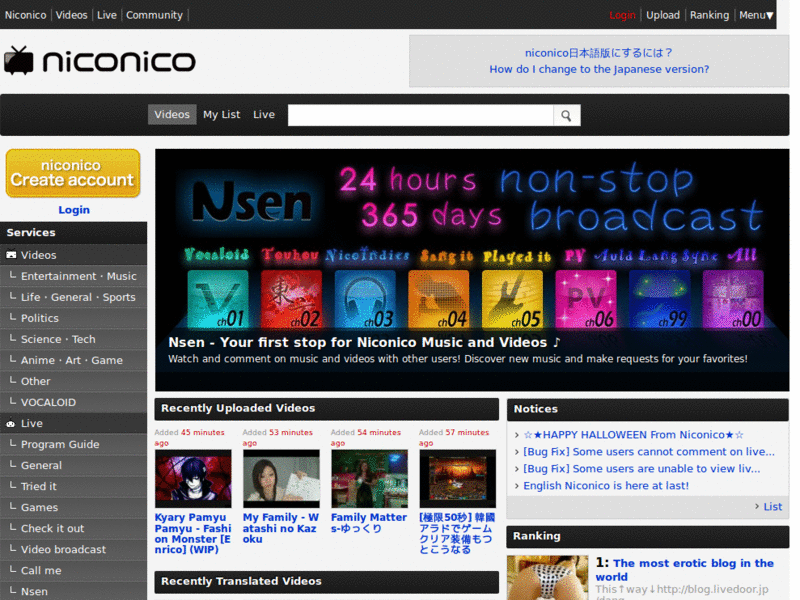Click red Login link in top bar
This screenshot has width=800, height=600.
pyautogui.click(x=622, y=15)
